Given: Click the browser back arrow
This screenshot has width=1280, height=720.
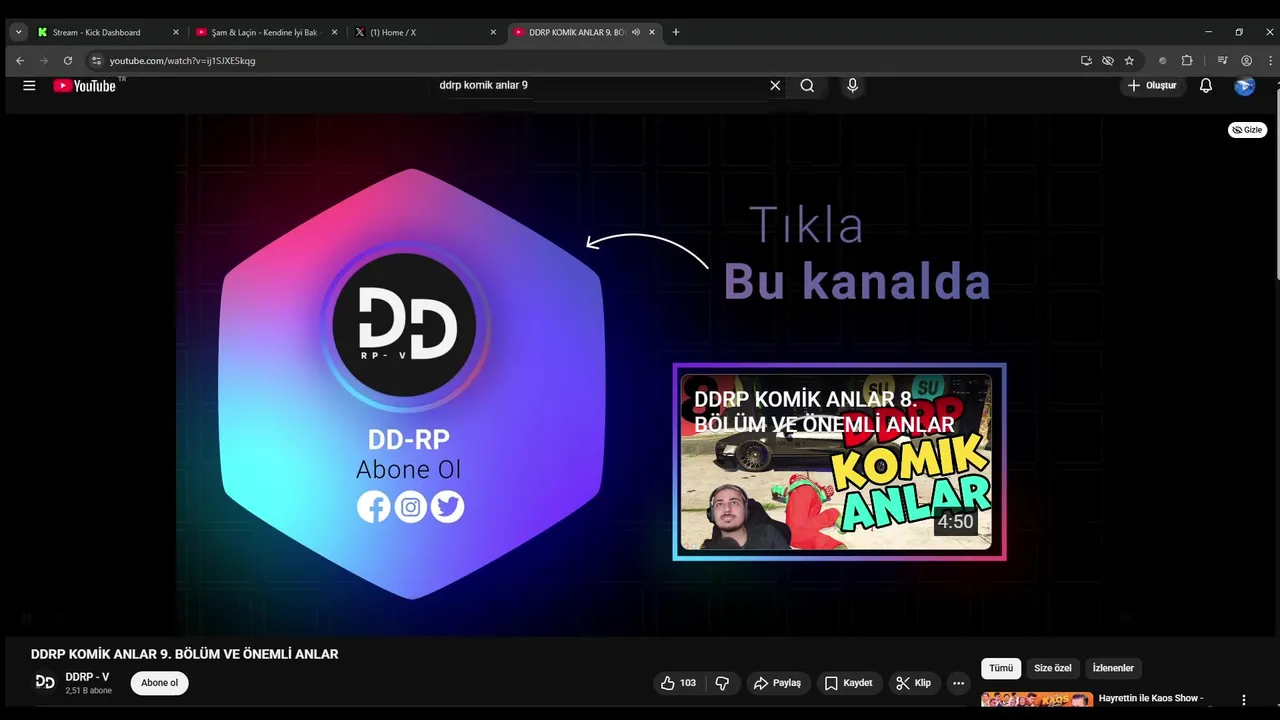Looking at the screenshot, I should (20, 61).
